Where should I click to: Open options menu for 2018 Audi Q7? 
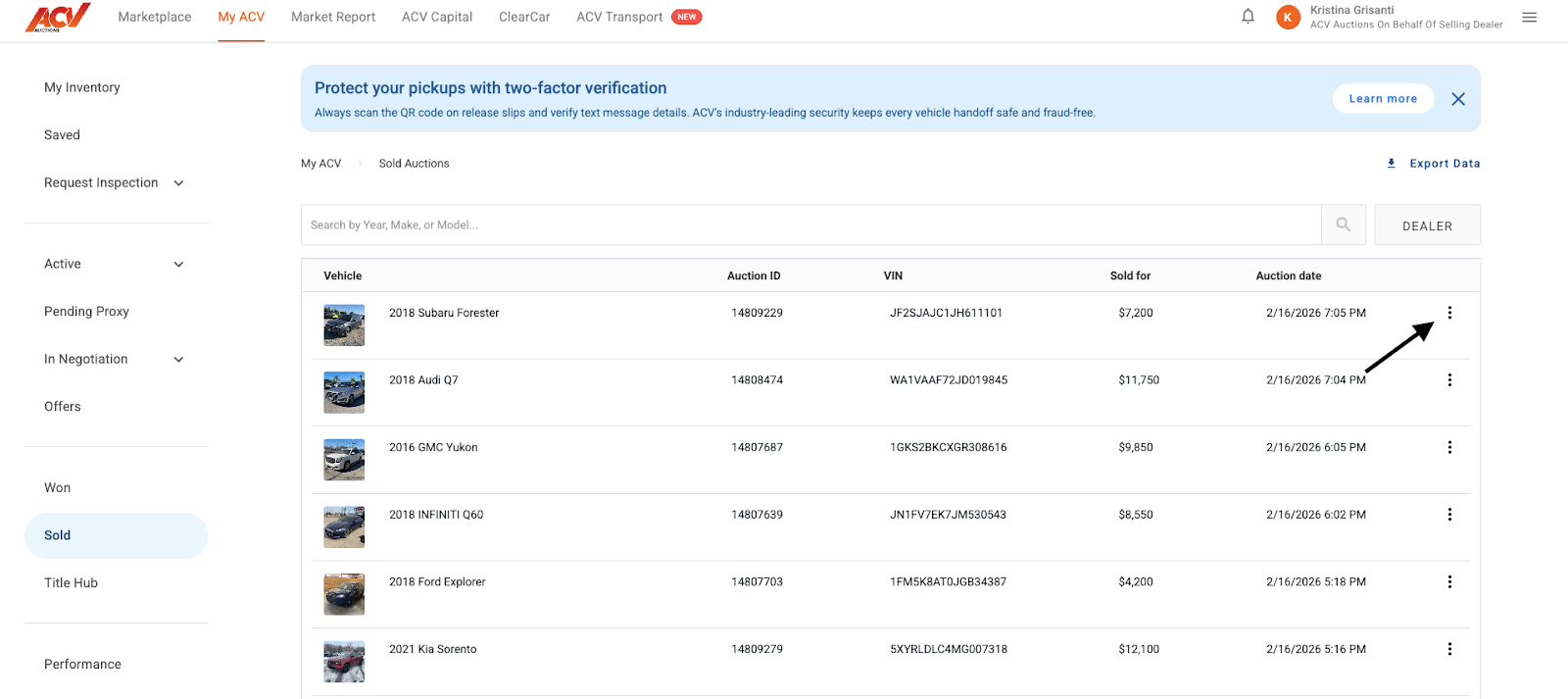[x=1449, y=380]
